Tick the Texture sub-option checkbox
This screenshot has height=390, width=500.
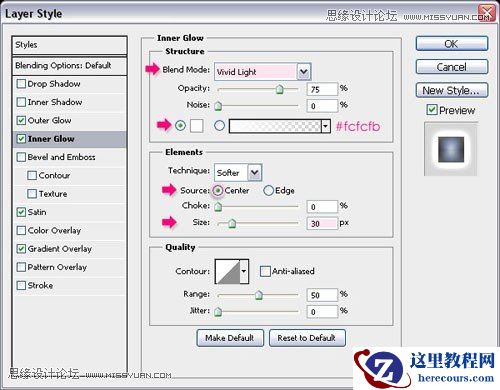click(x=32, y=194)
